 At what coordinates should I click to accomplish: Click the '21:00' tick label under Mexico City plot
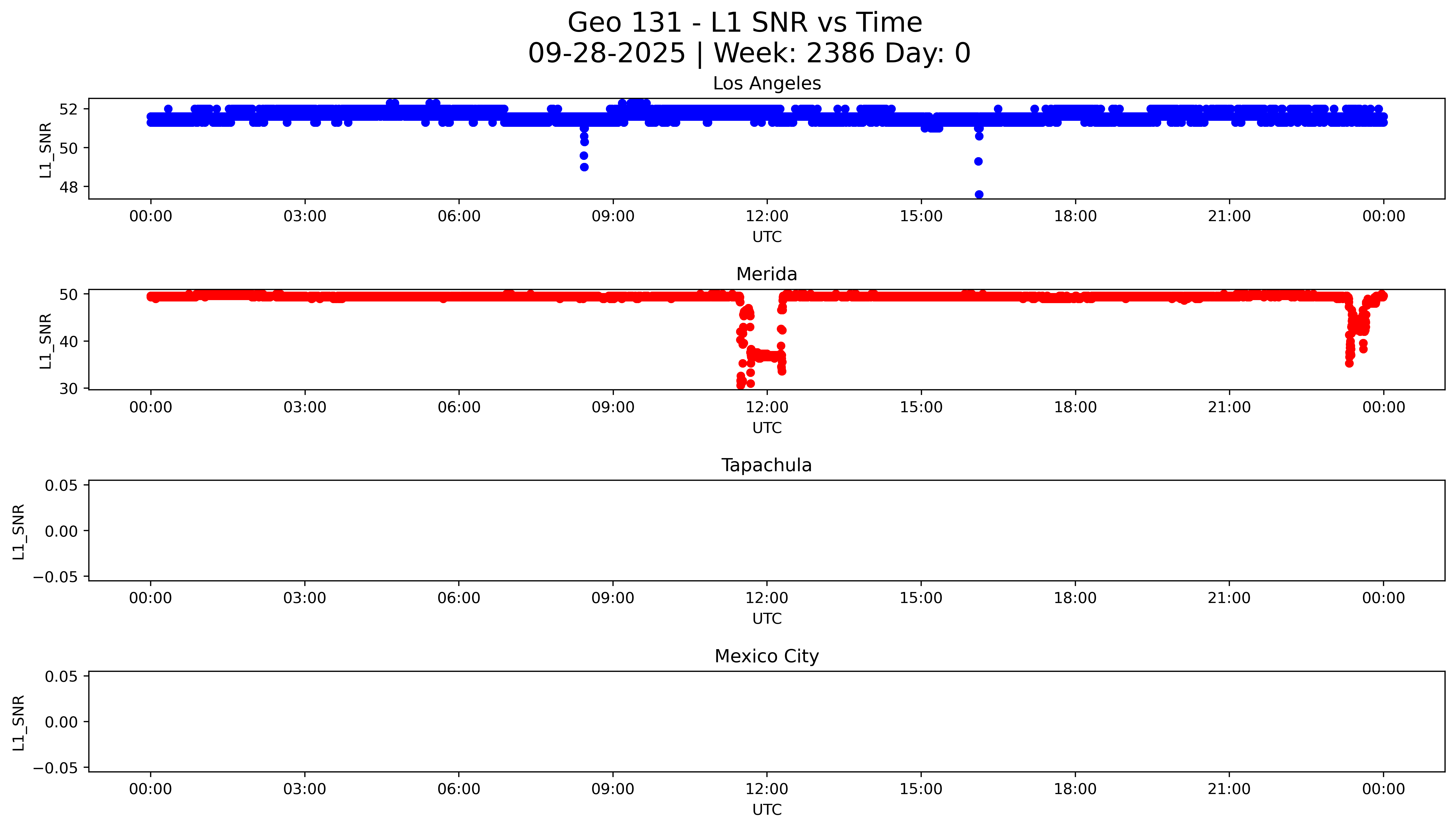pyautogui.click(x=1229, y=789)
